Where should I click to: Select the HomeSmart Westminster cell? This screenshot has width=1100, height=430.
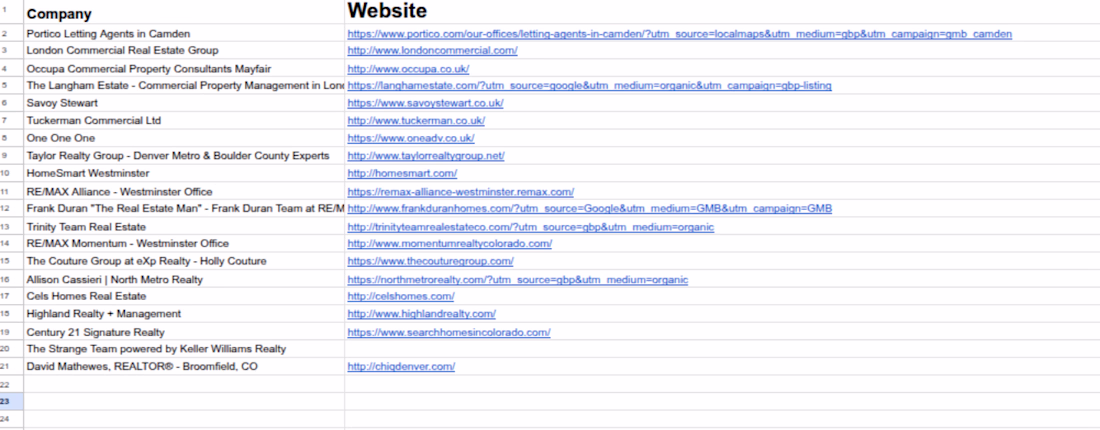tap(184, 173)
